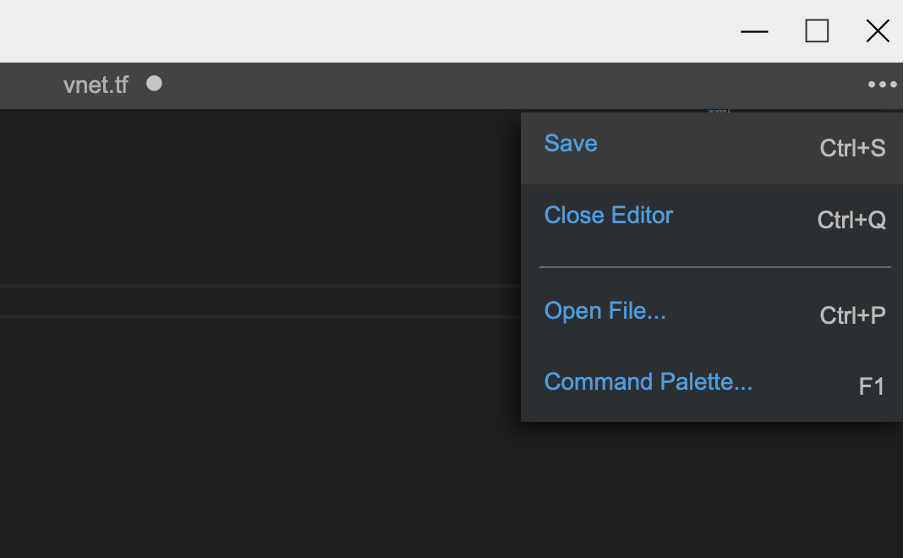
Task: Select the Close Editor menu entry
Action: [711, 219]
